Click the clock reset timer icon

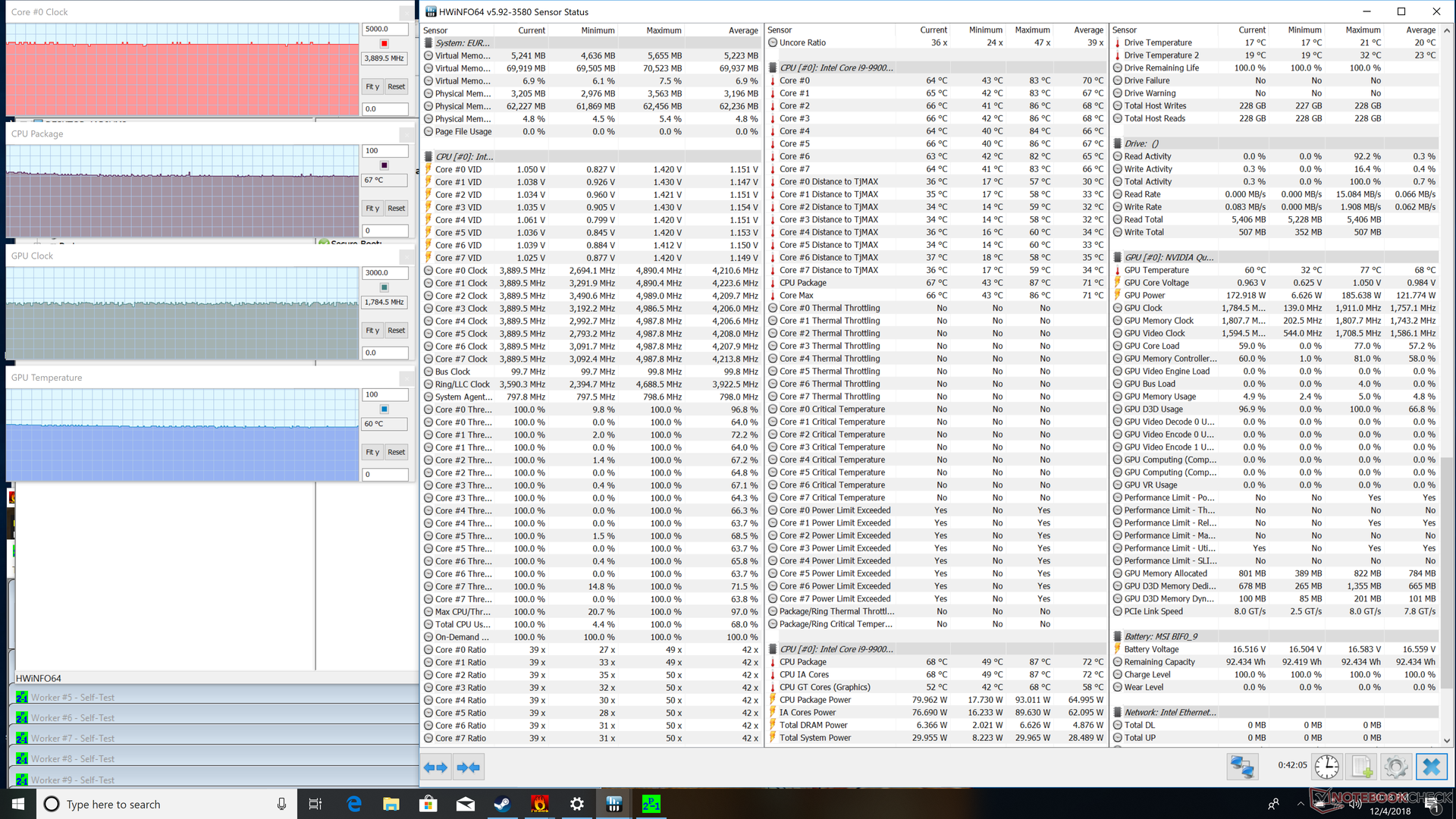pos(1326,767)
